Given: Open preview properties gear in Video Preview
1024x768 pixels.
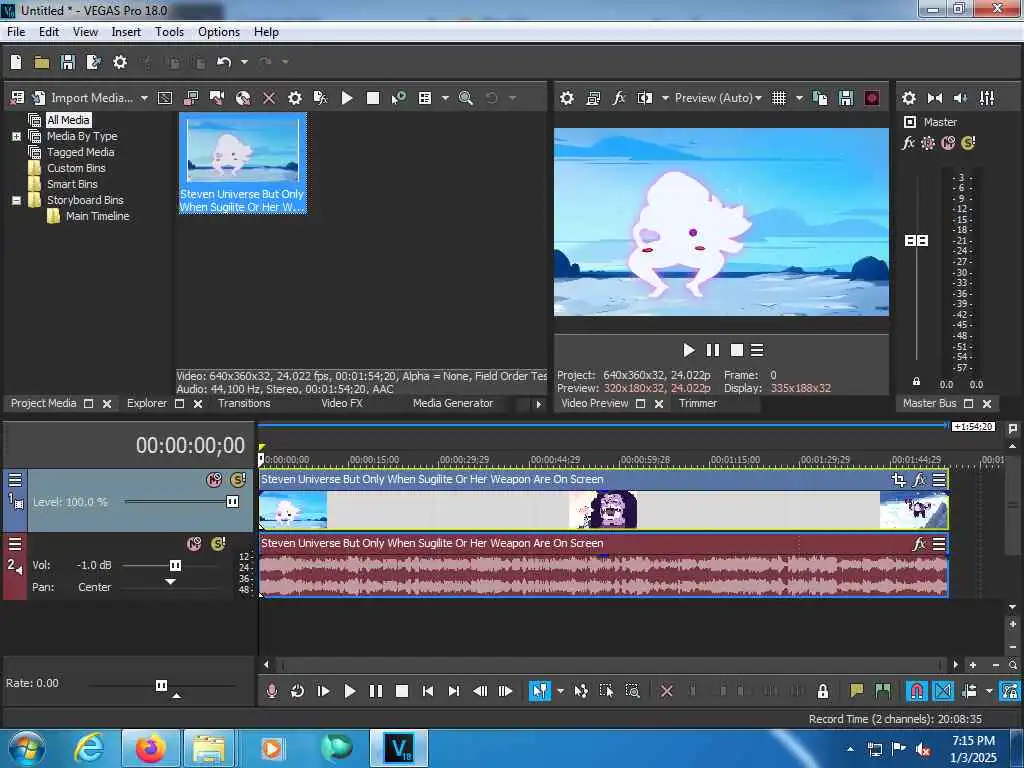Looking at the screenshot, I should click(567, 98).
